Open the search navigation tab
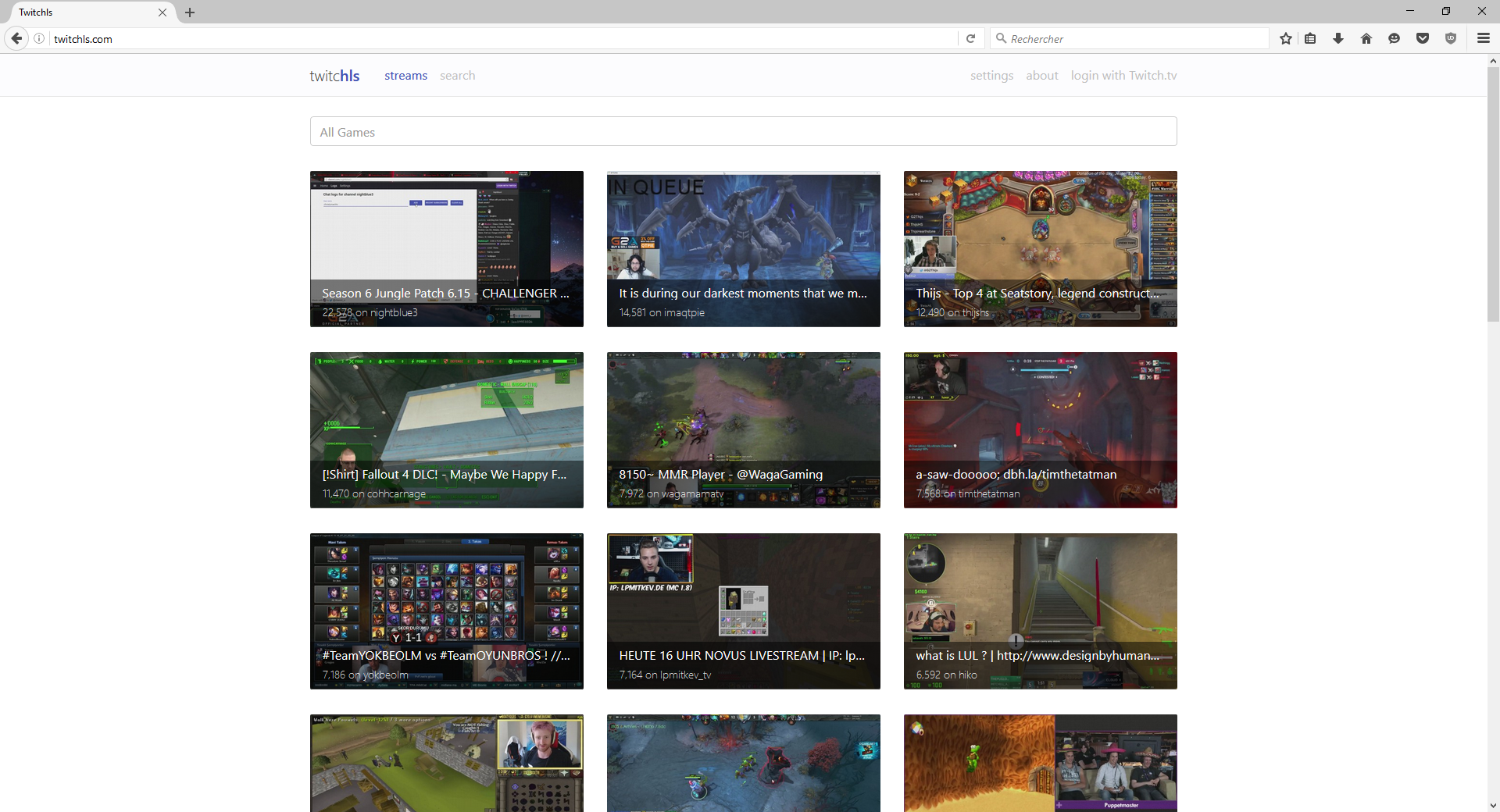1500x812 pixels. pyautogui.click(x=457, y=76)
